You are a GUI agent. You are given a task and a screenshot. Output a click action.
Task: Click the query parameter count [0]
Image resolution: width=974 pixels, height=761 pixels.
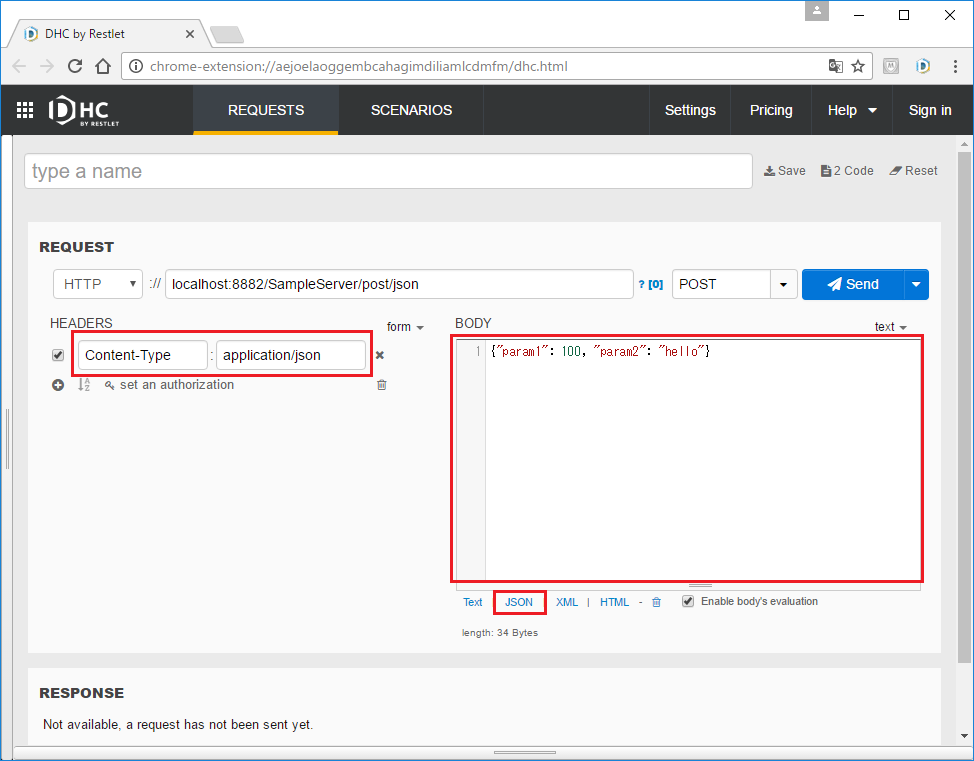pos(655,285)
